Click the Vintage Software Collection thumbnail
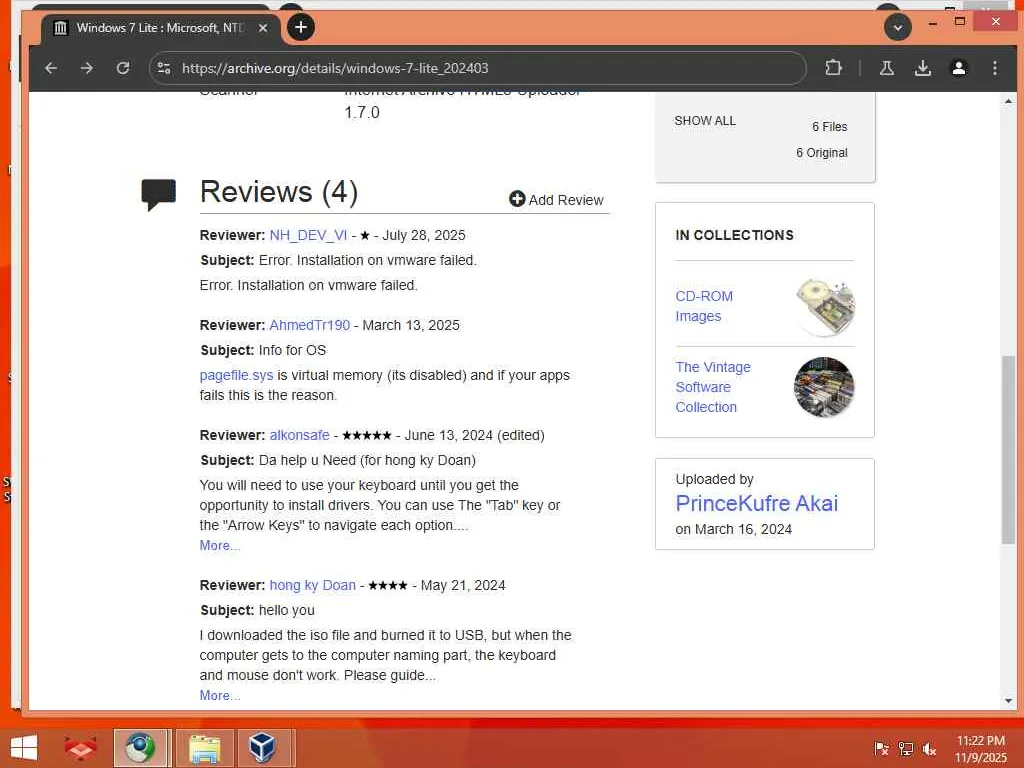The height and width of the screenshot is (768, 1024). pyautogui.click(x=824, y=387)
